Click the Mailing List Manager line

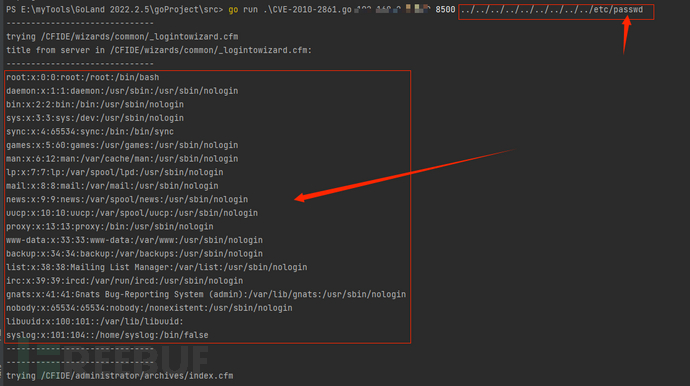click(x=157, y=267)
